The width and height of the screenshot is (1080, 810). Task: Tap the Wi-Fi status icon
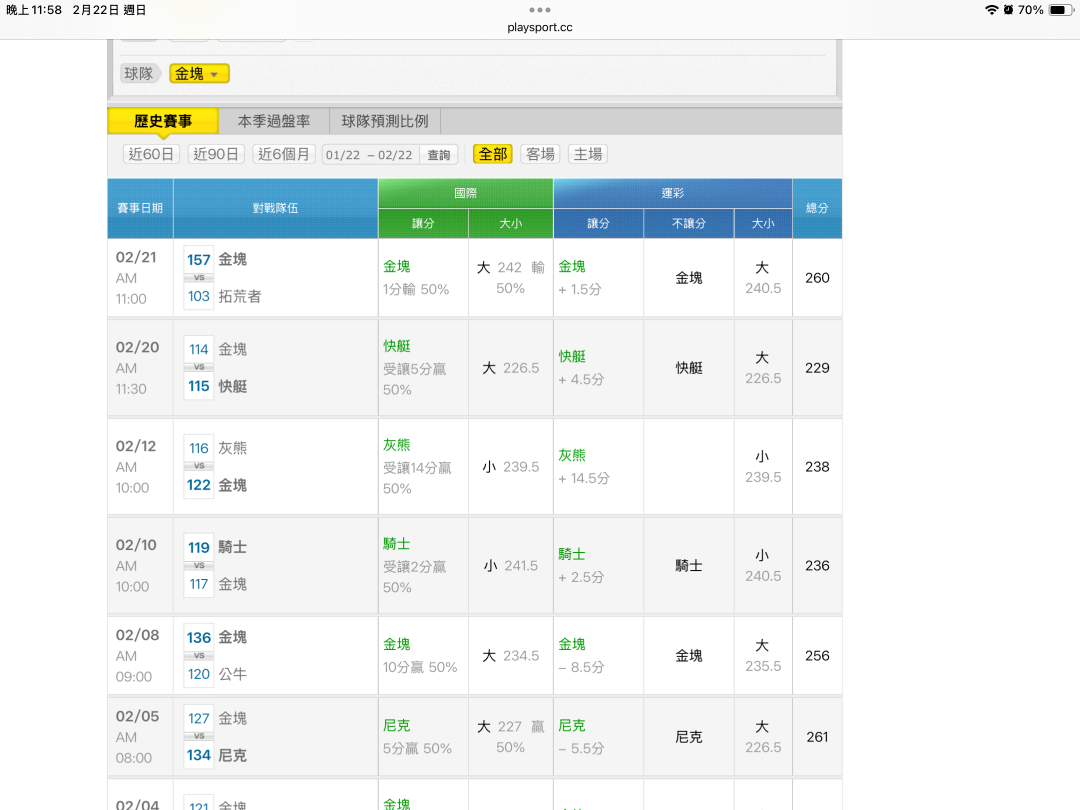[991, 10]
